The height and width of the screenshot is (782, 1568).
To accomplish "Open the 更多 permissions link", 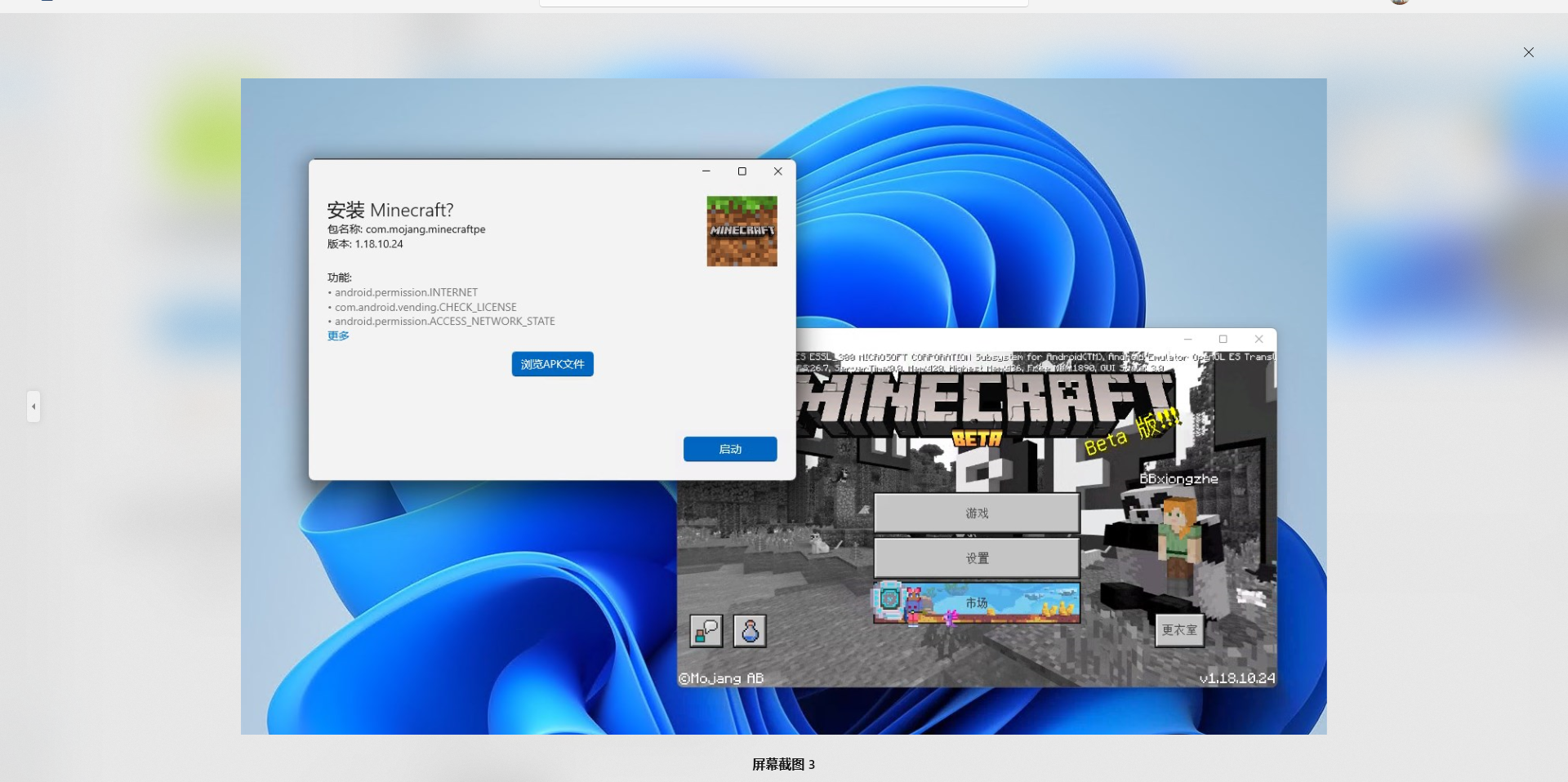I will 338,335.
